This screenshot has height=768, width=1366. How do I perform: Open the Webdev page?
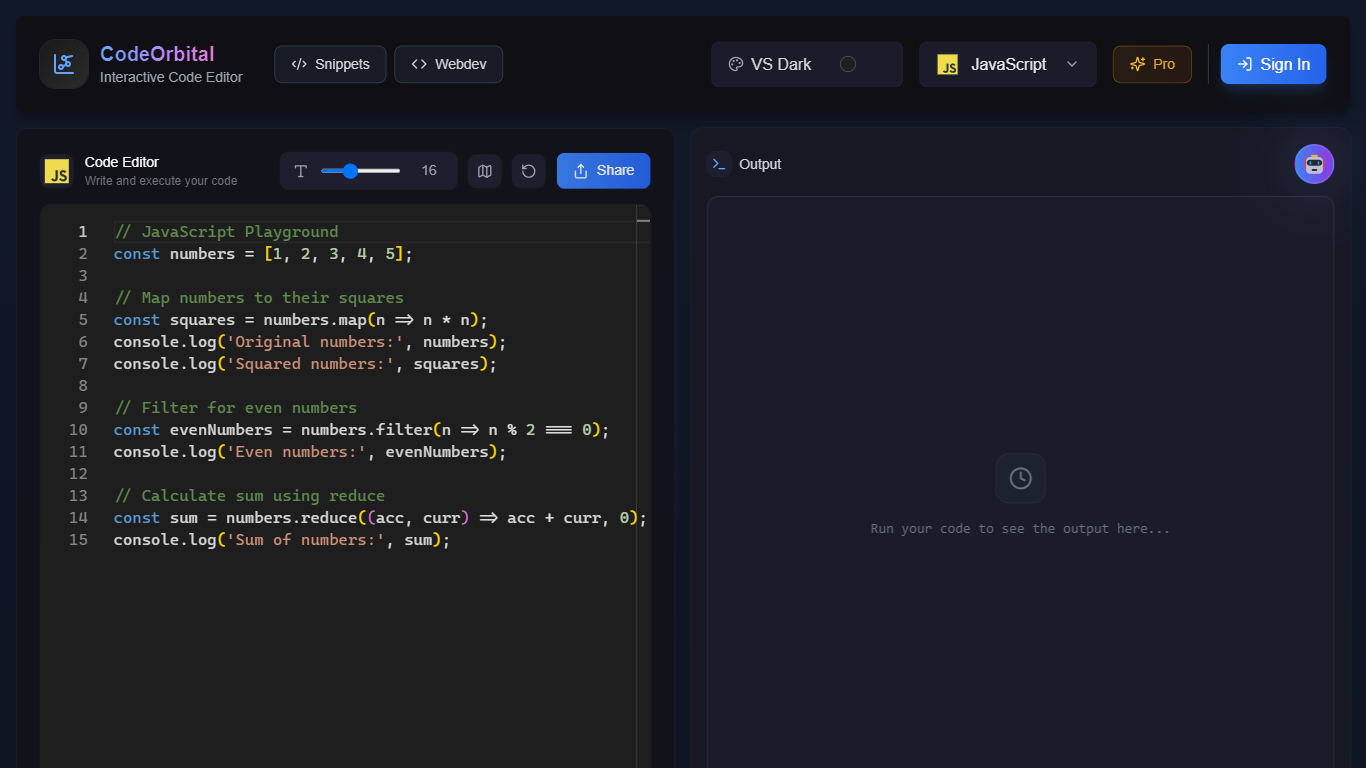(x=448, y=64)
